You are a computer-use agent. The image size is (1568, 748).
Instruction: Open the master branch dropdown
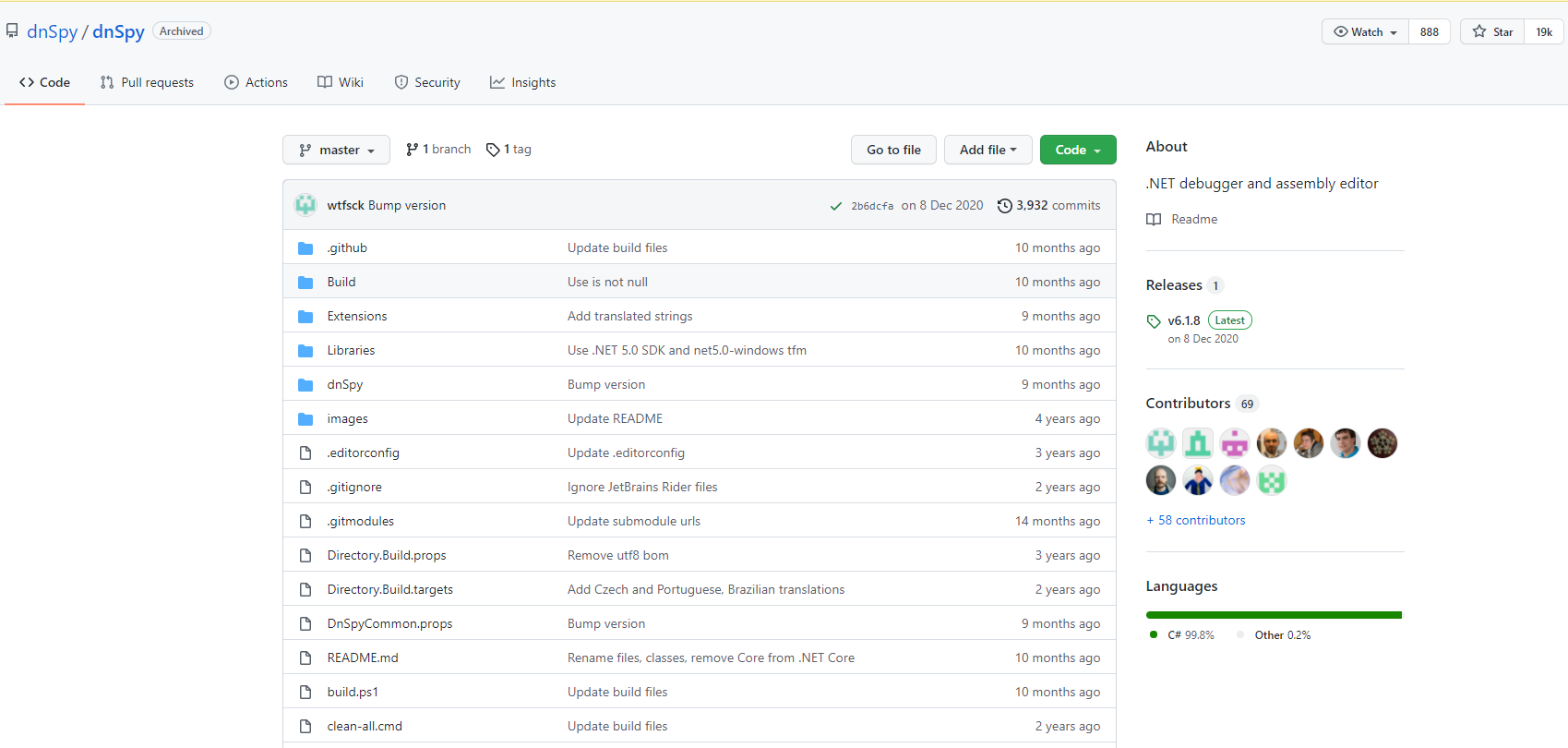[x=337, y=150]
